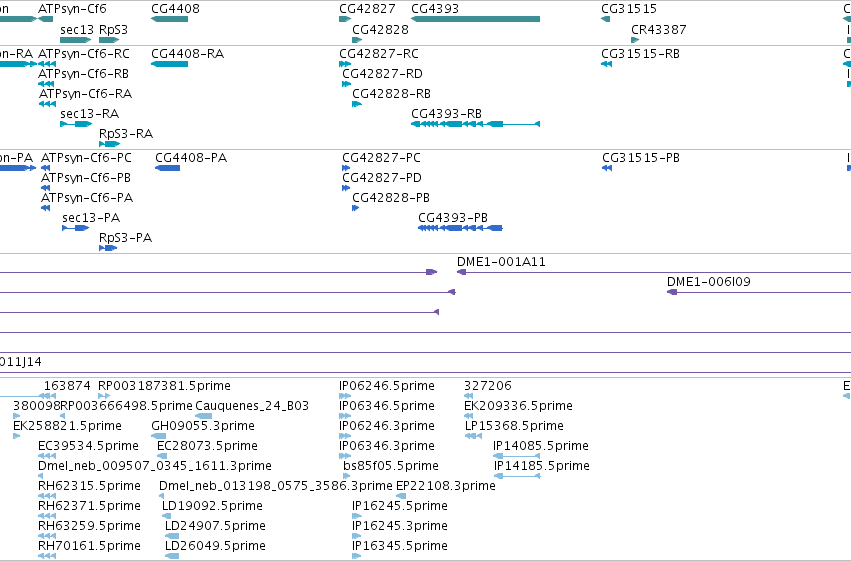Open transcript sec13-RA
This screenshot has width=851, height=561.
tap(90, 114)
